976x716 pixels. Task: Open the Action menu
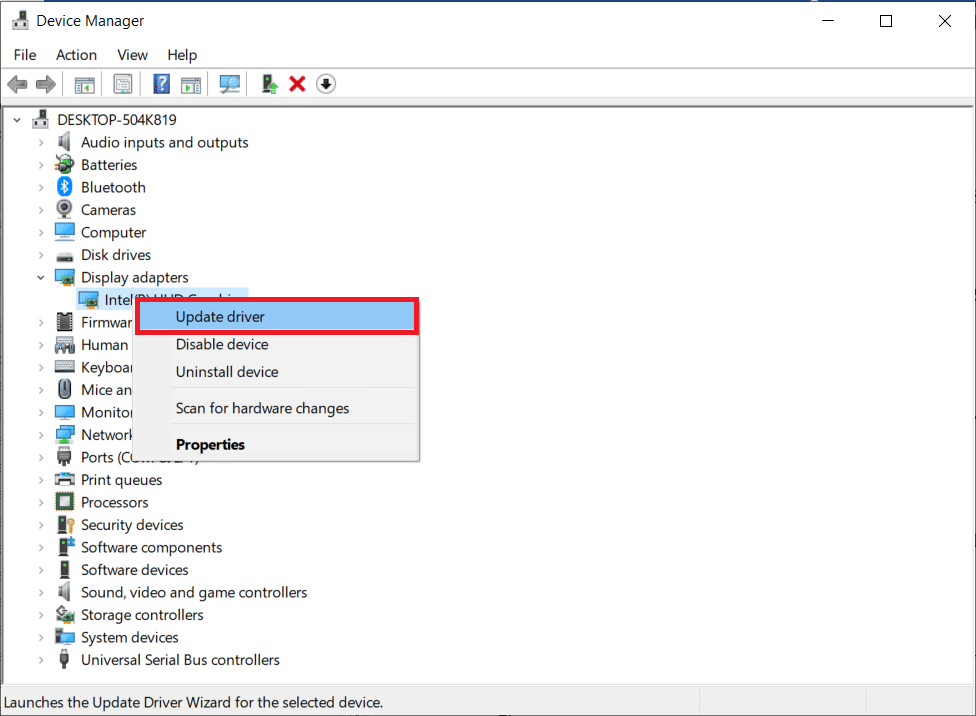tap(76, 55)
